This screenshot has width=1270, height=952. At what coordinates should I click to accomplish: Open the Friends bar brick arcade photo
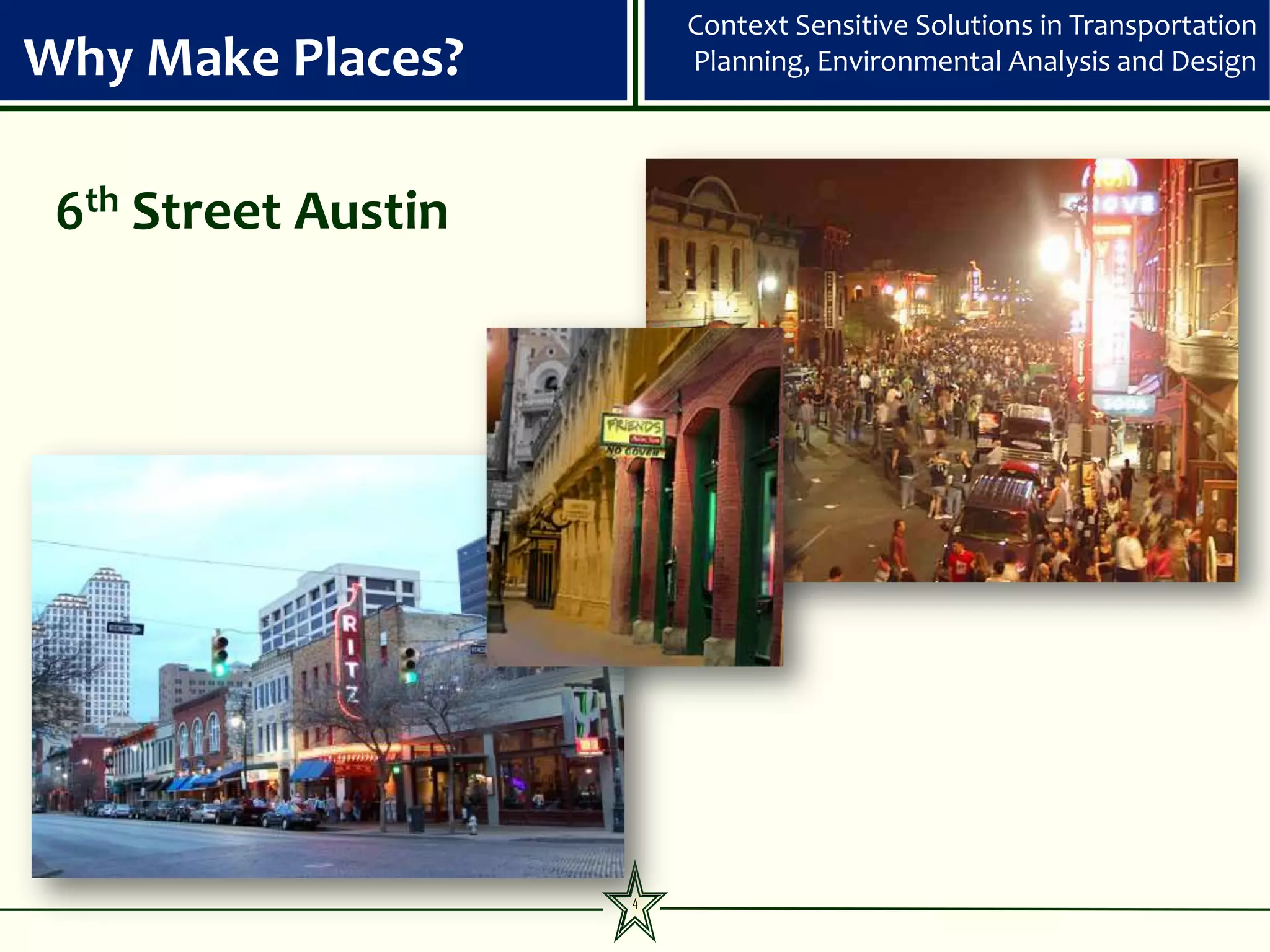coord(634,497)
